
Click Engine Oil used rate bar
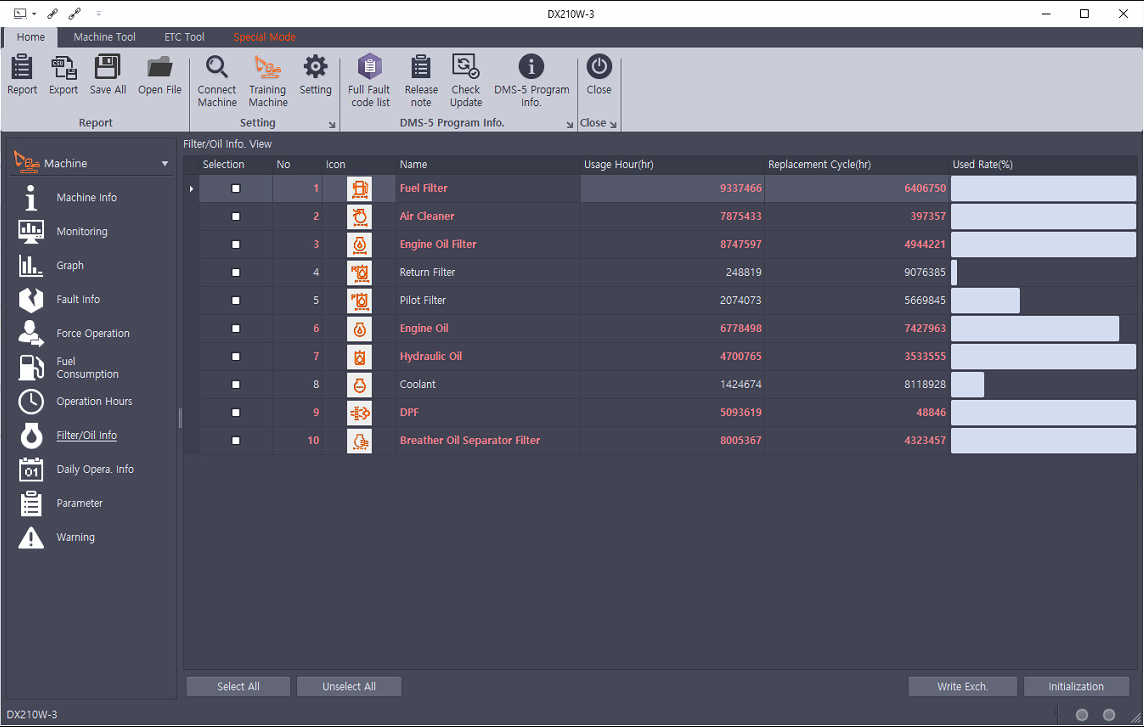[x=1035, y=328]
